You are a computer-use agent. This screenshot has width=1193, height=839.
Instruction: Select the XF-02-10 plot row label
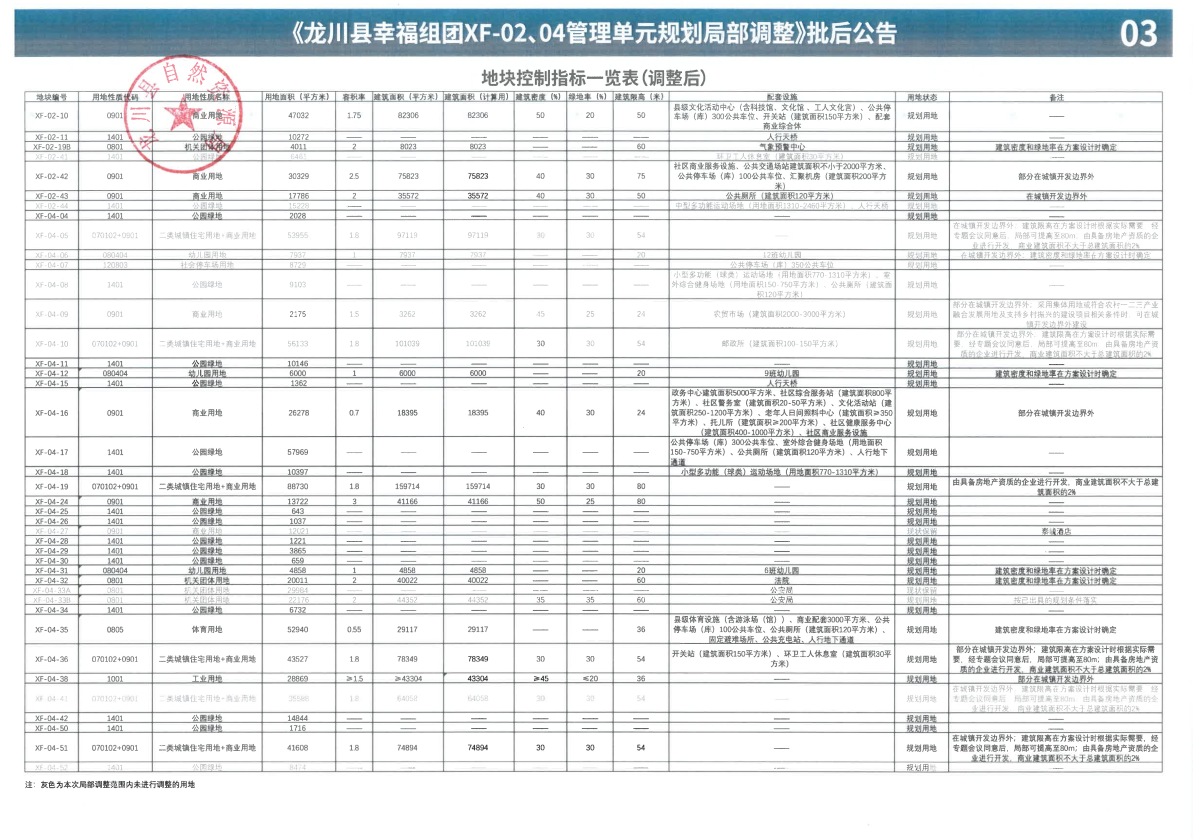(52, 116)
